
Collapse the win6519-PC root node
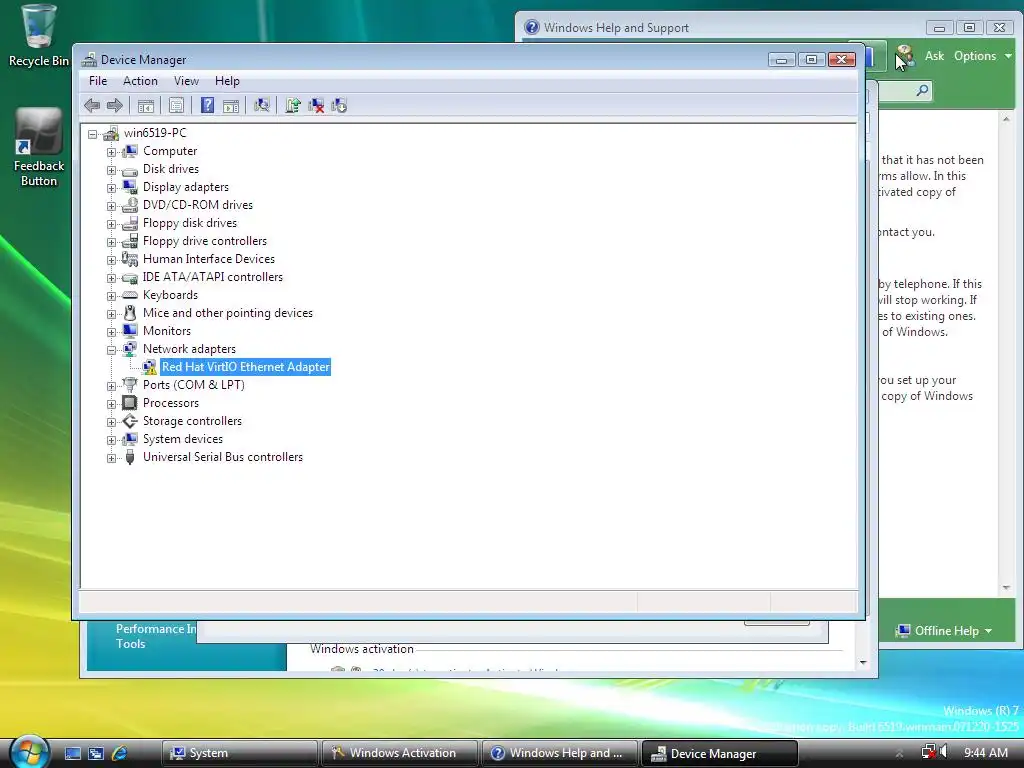tap(93, 134)
